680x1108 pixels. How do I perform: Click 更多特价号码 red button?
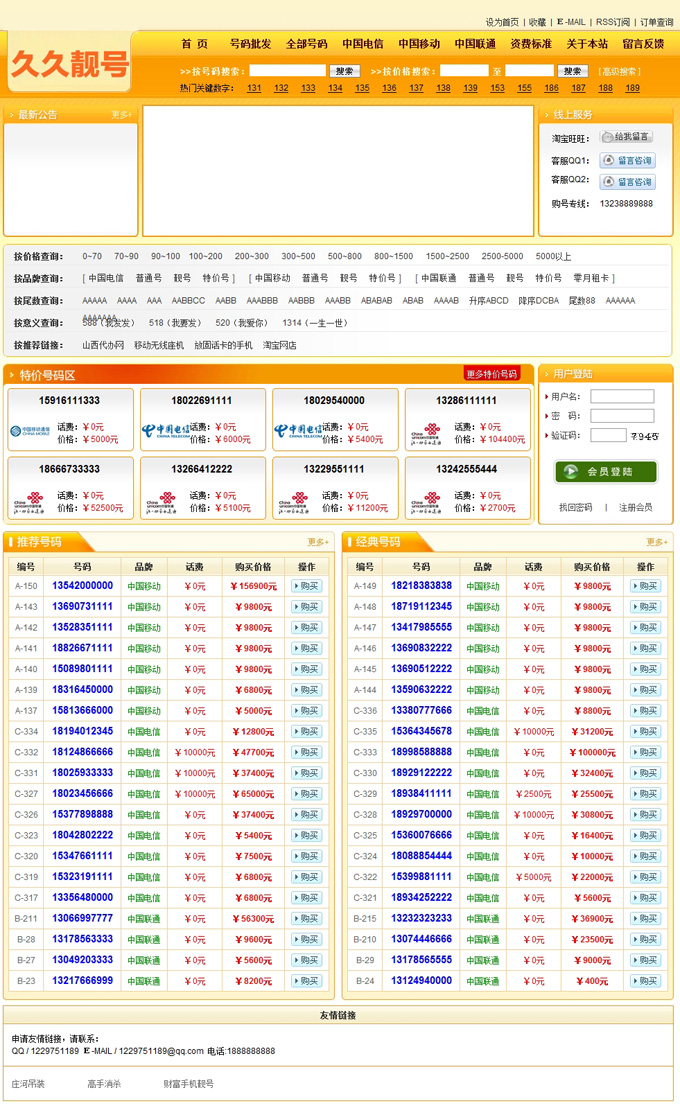tap(492, 374)
